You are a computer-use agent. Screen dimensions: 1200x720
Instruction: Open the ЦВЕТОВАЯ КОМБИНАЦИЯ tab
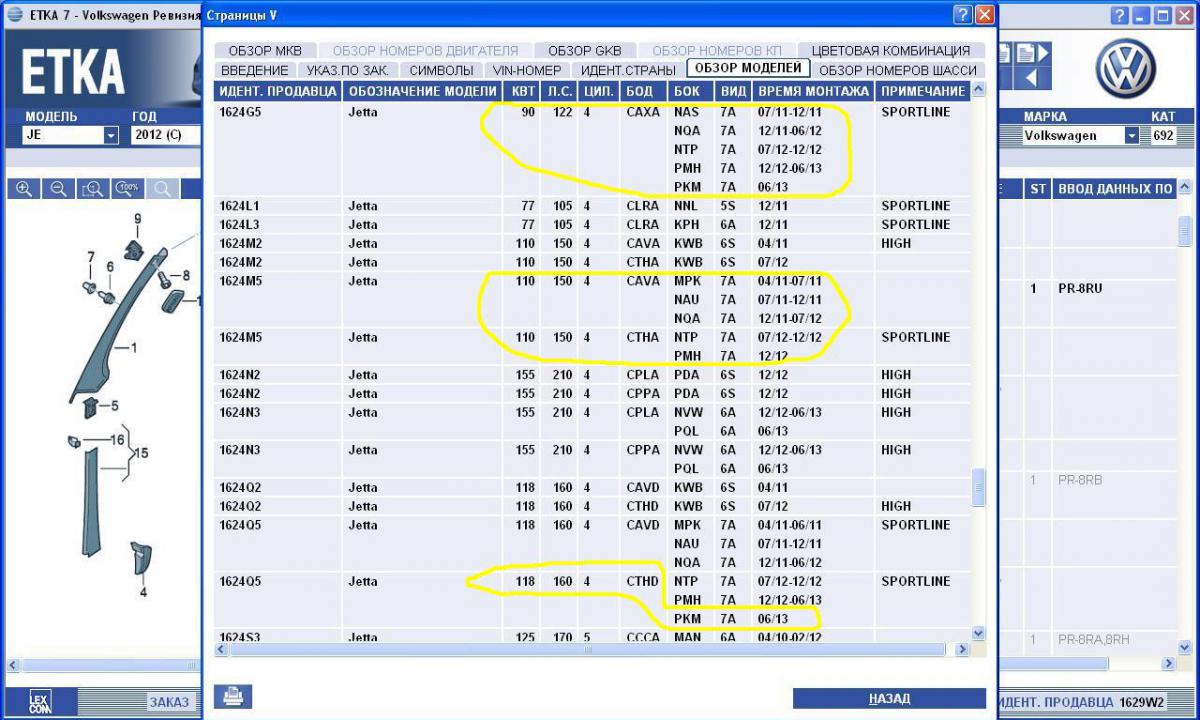coord(890,51)
